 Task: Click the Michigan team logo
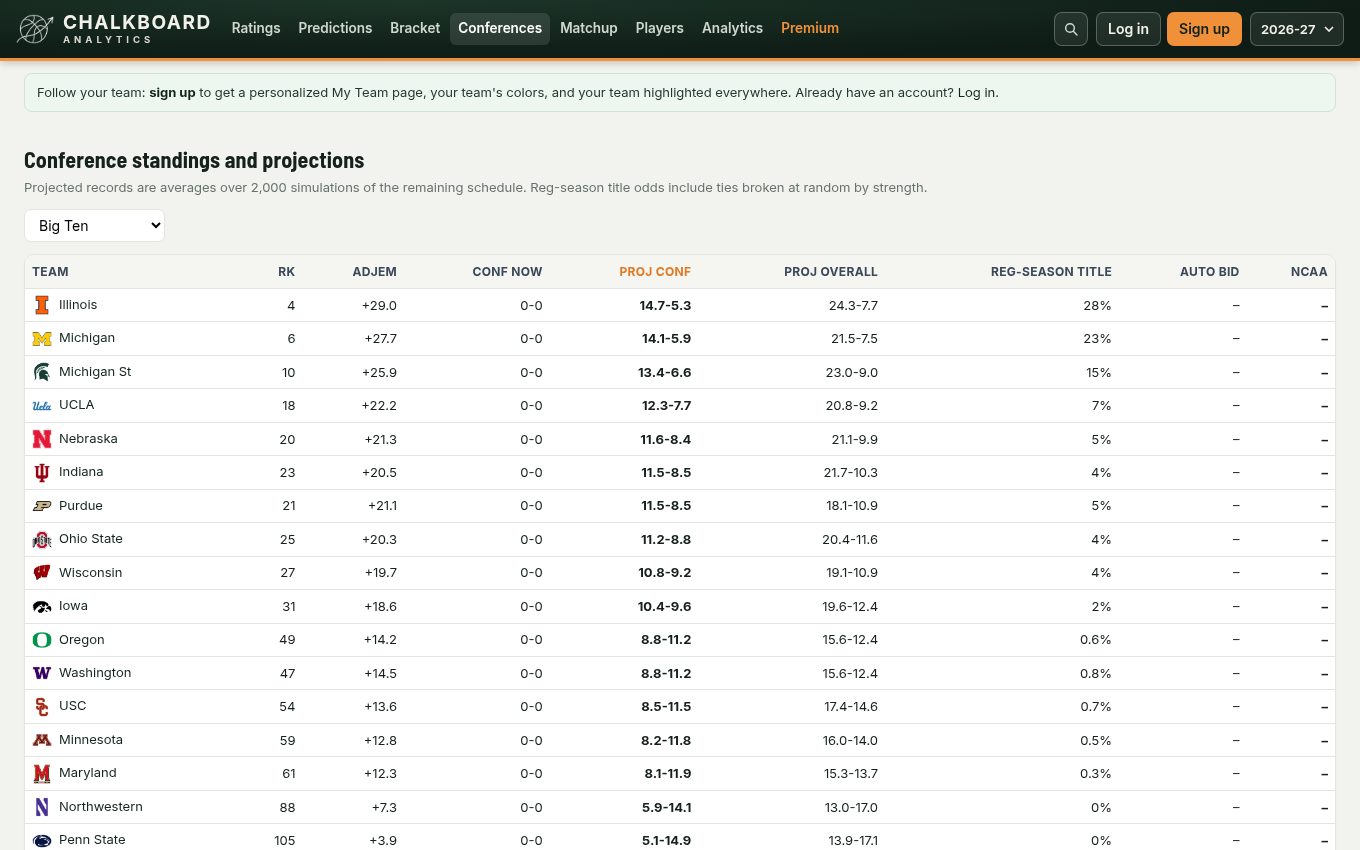point(42,339)
